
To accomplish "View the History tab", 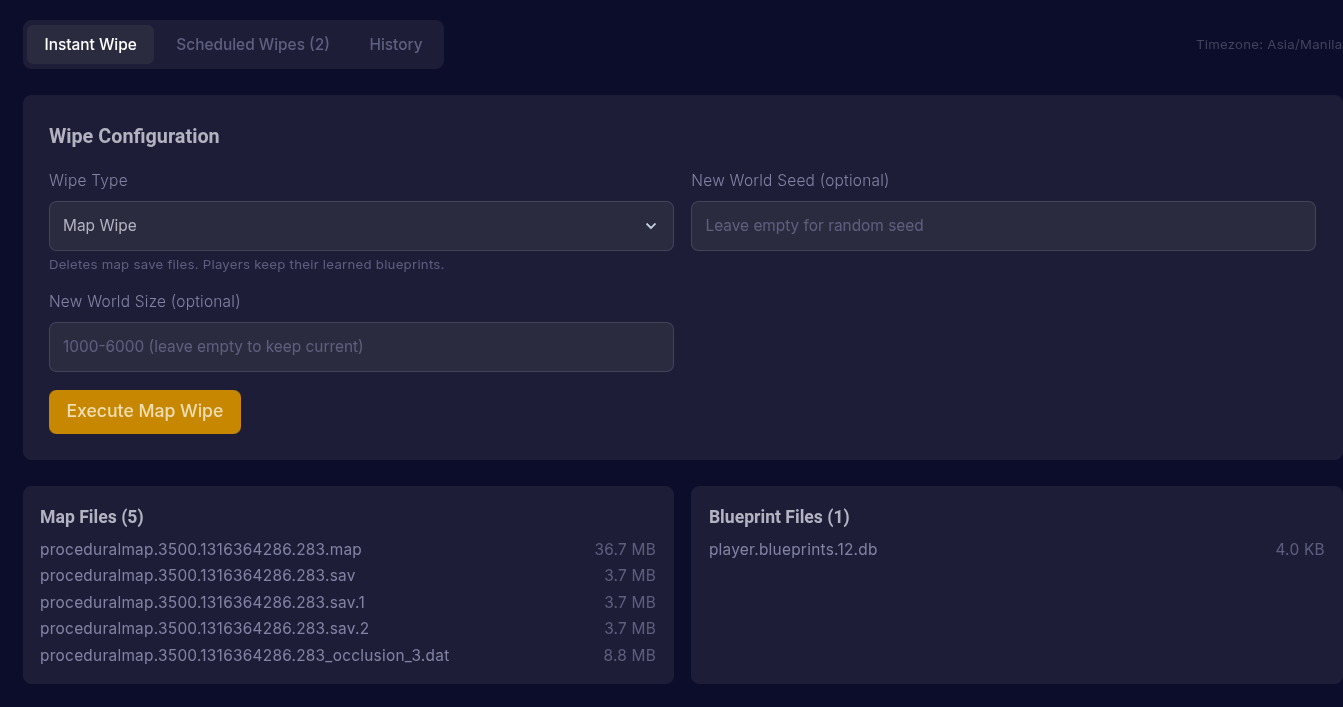I will pos(395,45).
